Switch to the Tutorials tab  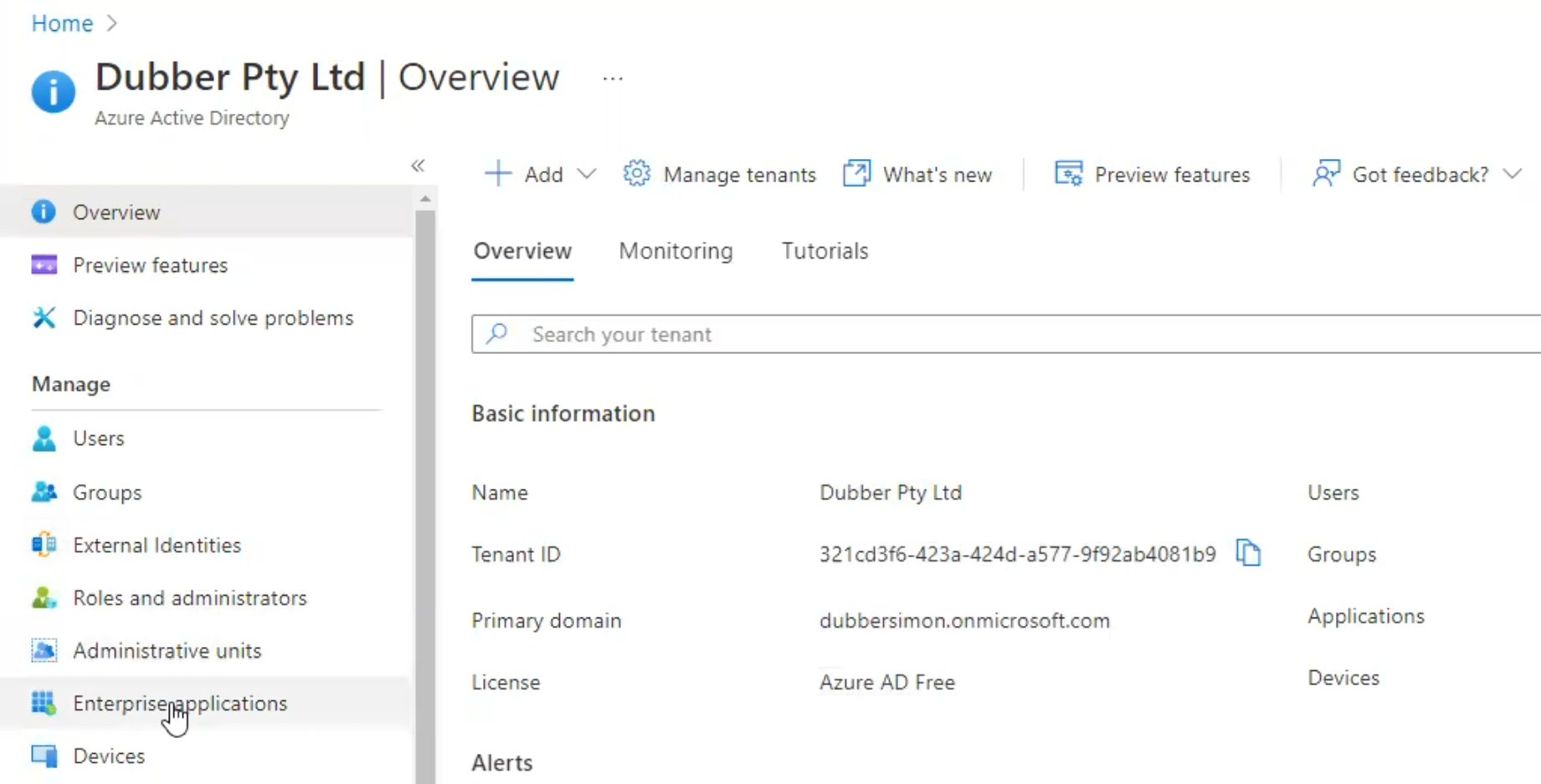[x=824, y=251]
